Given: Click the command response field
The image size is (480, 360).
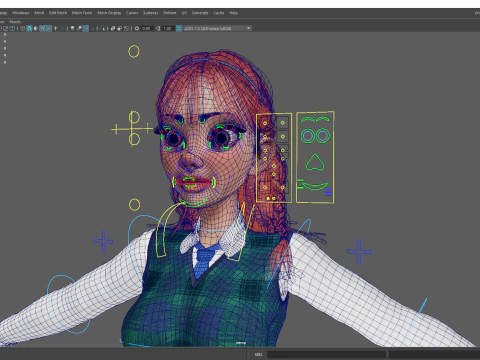Looking at the screenshot, I should pos(434,354).
